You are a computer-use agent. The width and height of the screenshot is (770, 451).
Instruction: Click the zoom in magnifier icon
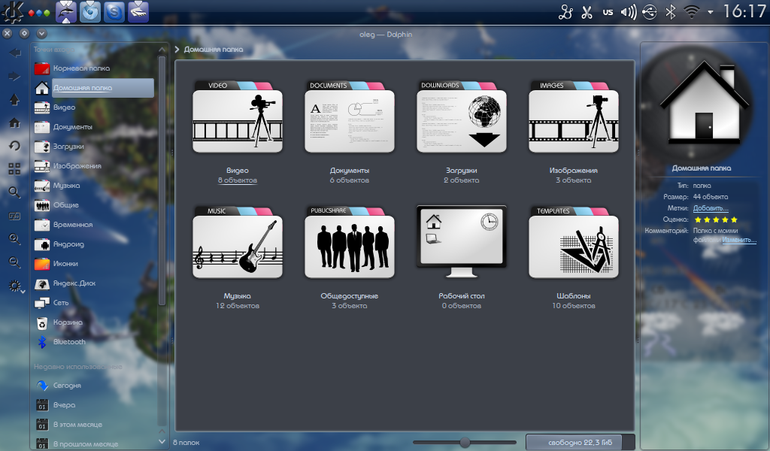[15, 239]
